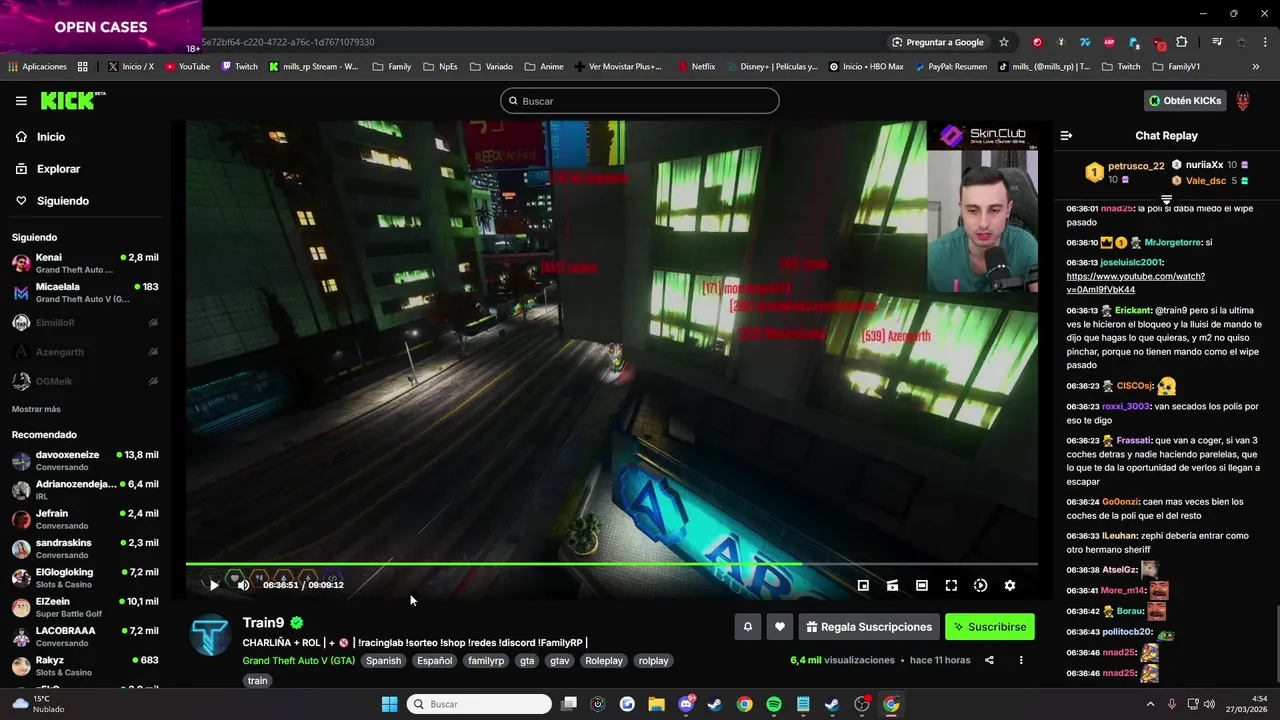Open Task View on the taskbar
Viewport: 1280px width, 720px height.
point(569,704)
